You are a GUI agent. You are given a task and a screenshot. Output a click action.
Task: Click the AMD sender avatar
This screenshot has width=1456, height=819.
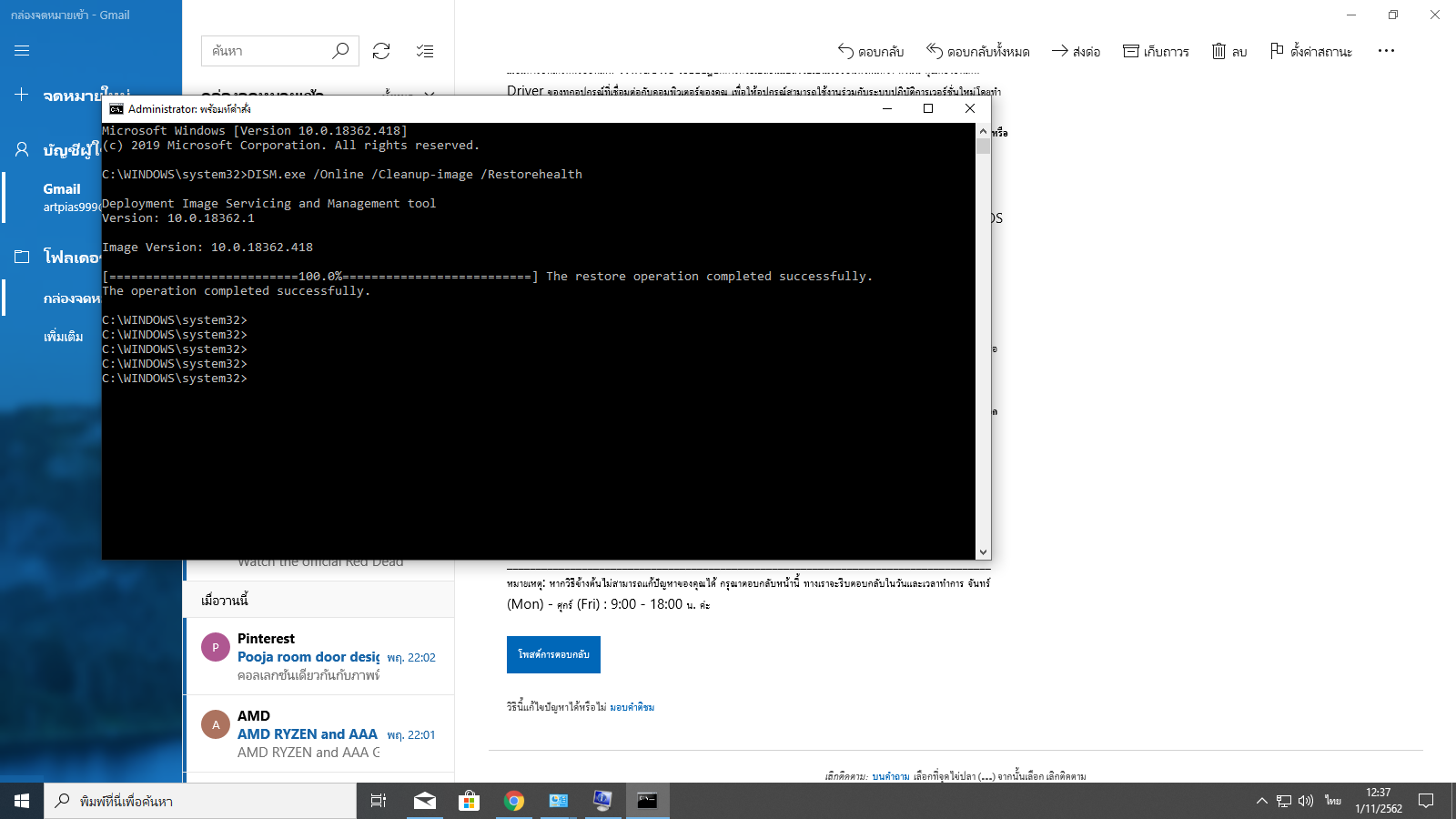coord(216,724)
